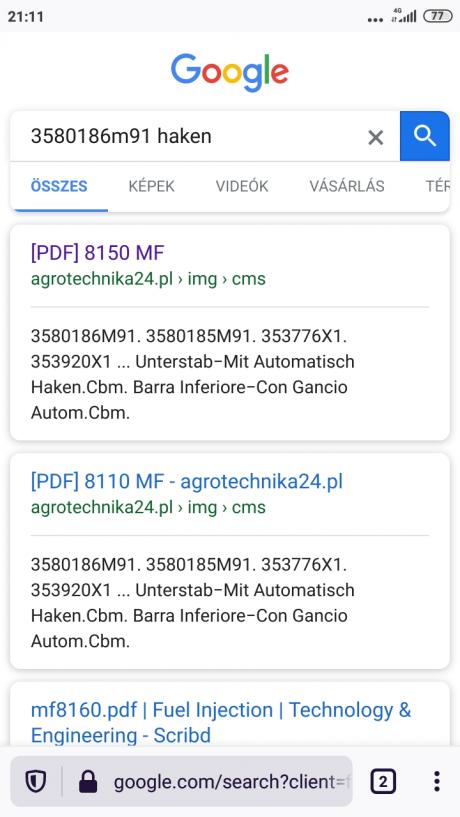Tap the battery indicator in status bar
Viewport: 460px width, 817px height.
[438, 16]
